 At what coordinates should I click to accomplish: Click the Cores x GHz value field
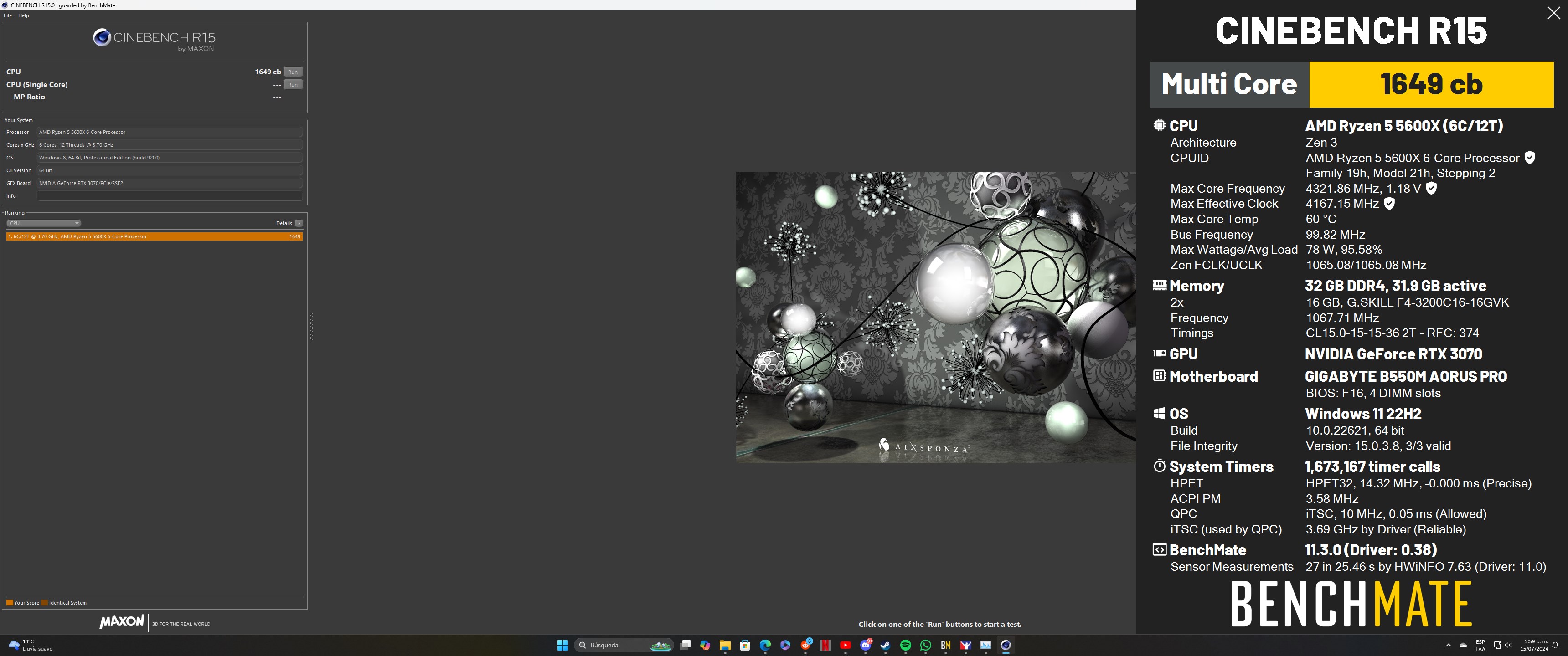[x=170, y=145]
